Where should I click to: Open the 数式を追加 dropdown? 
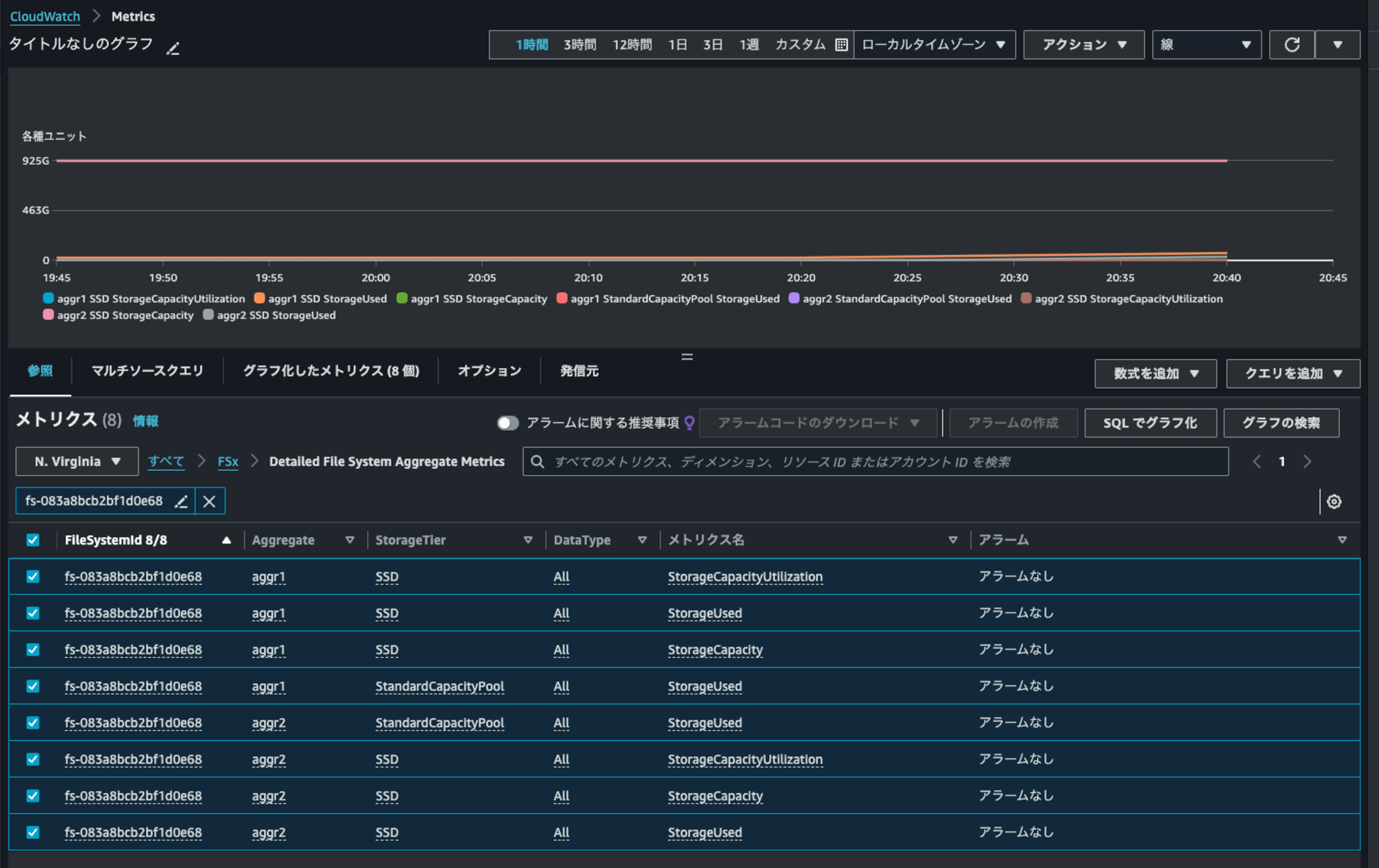pos(1156,374)
